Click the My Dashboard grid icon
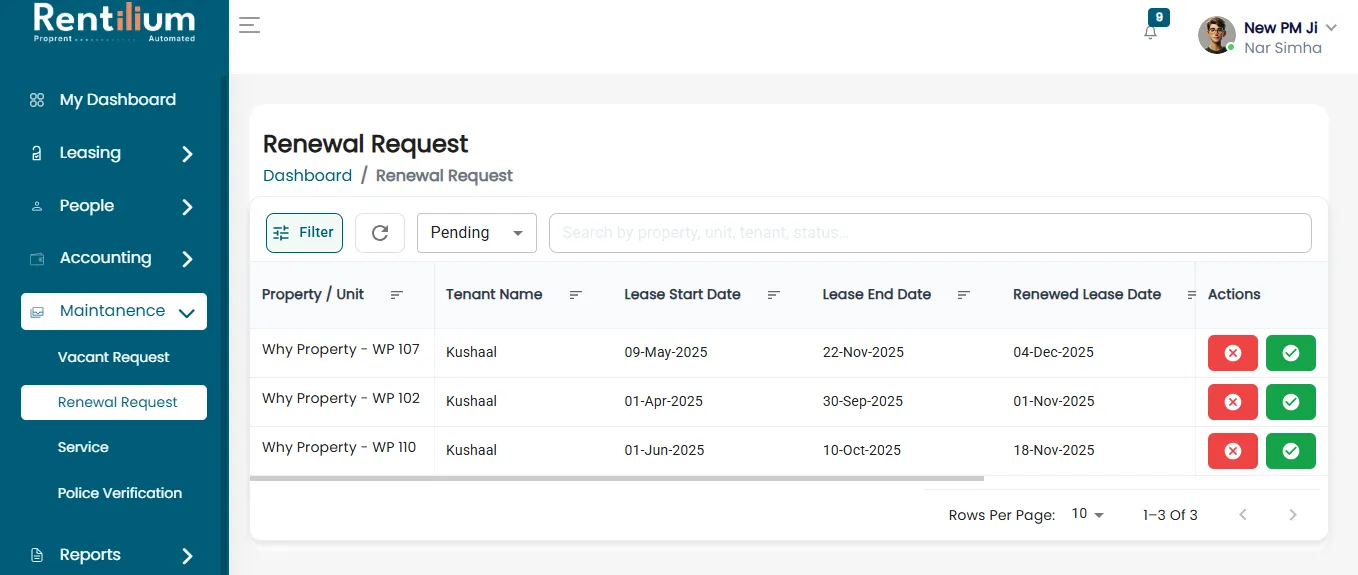1358x575 pixels. click(x=37, y=100)
